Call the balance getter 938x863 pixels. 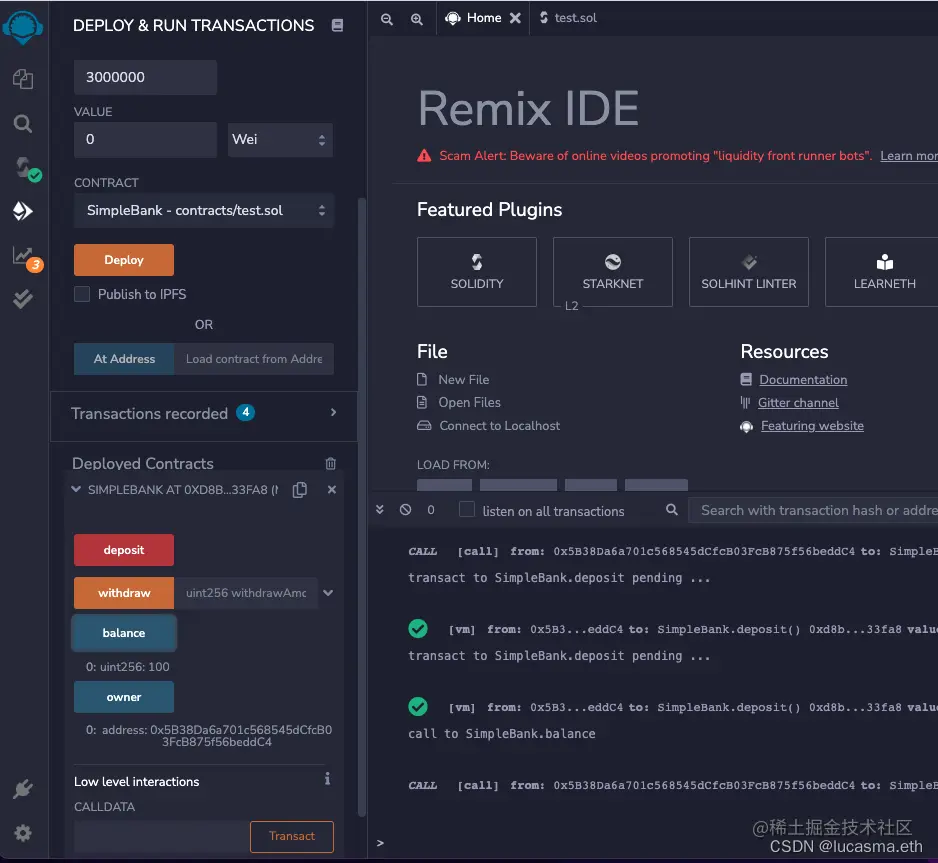coord(124,633)
